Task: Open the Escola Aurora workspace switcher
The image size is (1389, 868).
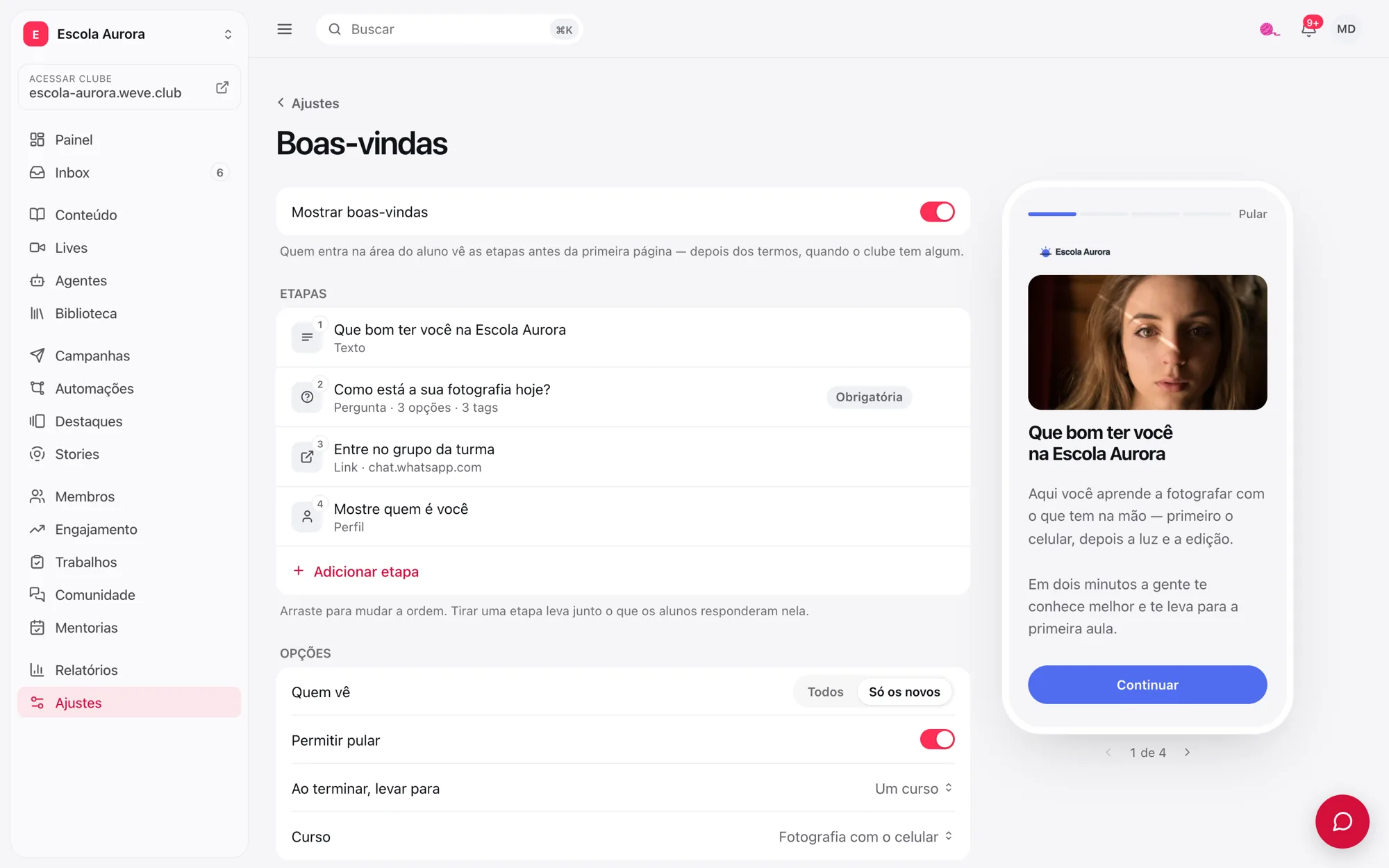Action: pyautogui.click(x=129, y=34)
